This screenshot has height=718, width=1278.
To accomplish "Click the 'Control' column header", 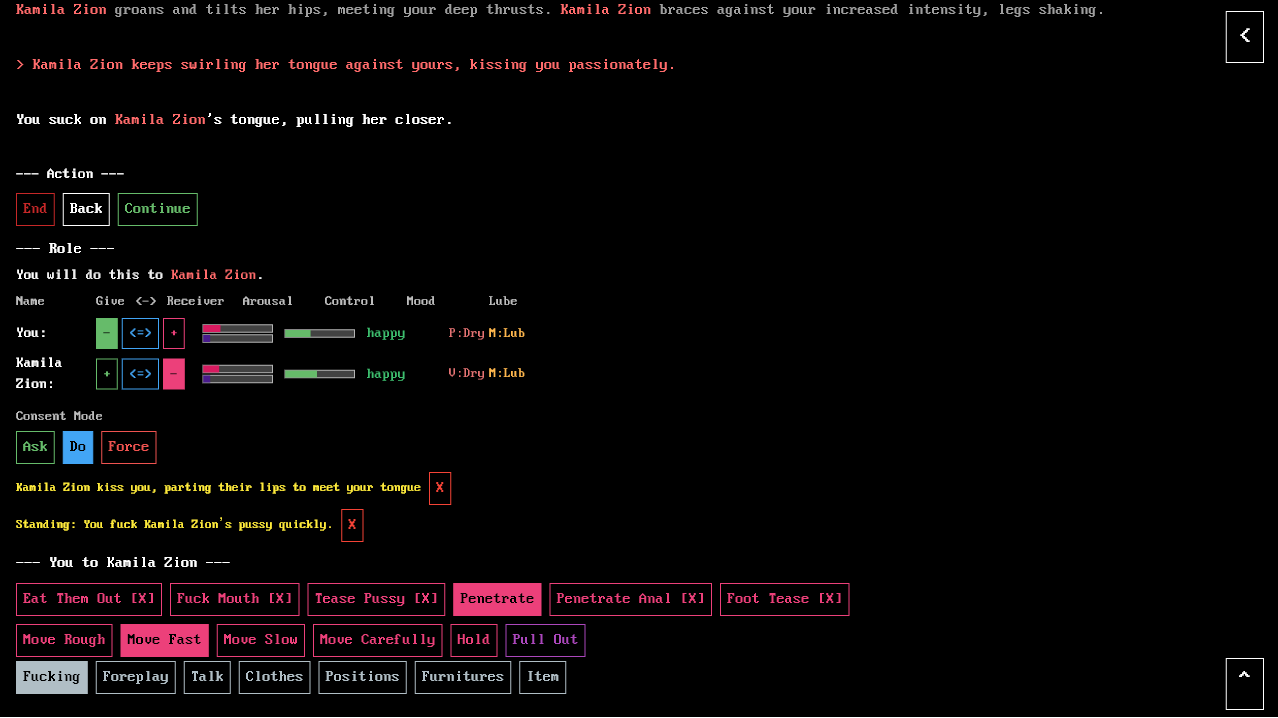I will point(350,301).
